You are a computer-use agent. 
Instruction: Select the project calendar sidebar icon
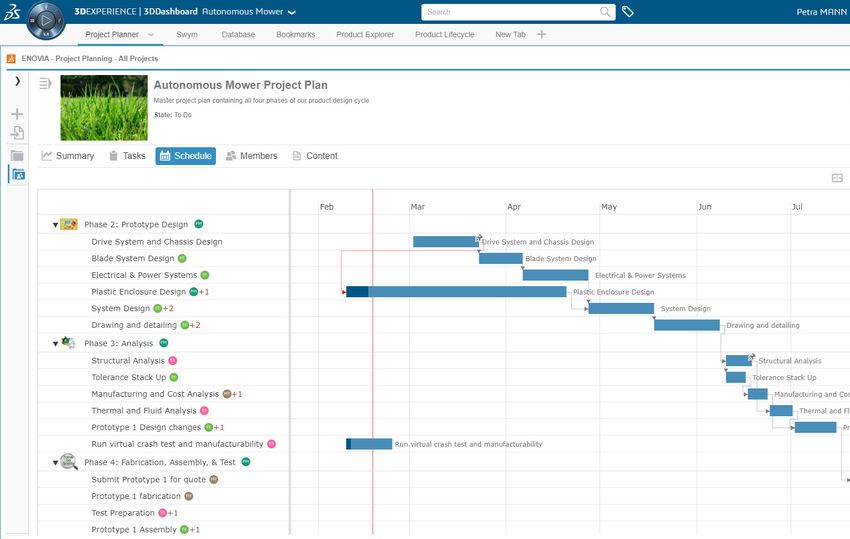(18, 175)
